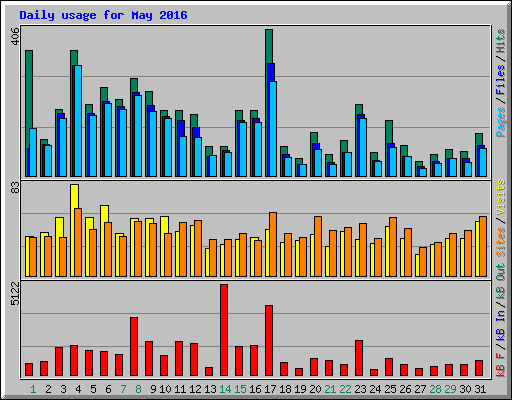Click the 83 axis value label

15,187
